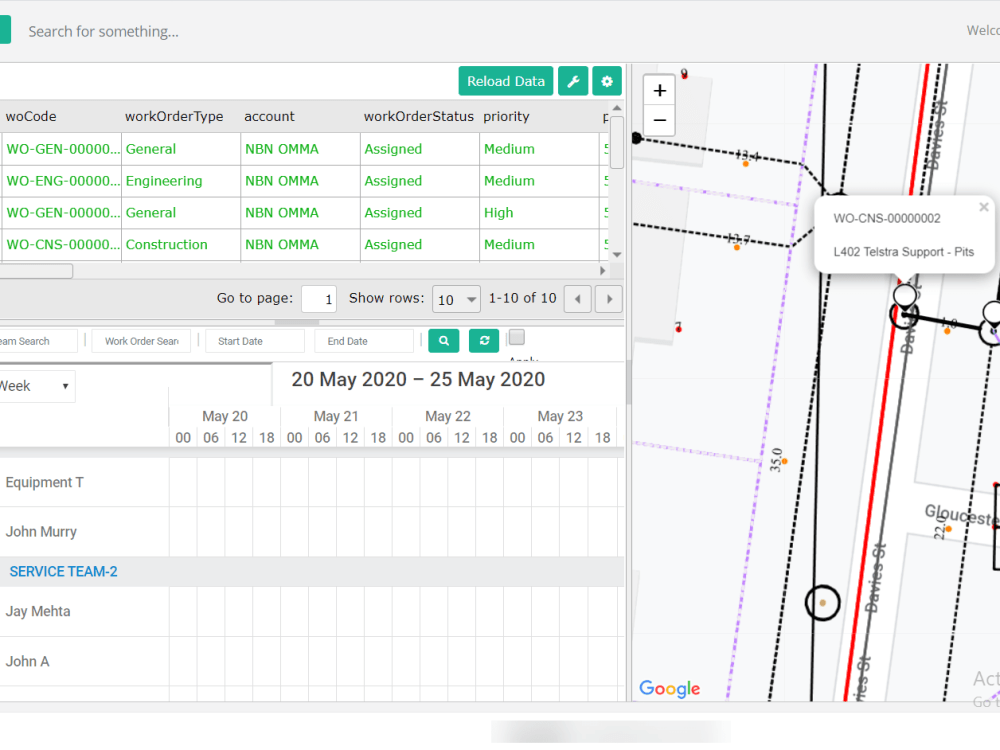The width and height of the screenshot is (1000, 750).
Task: Click the WO-CNS-00000002 popup title text
Action: [x=886, y=218]
